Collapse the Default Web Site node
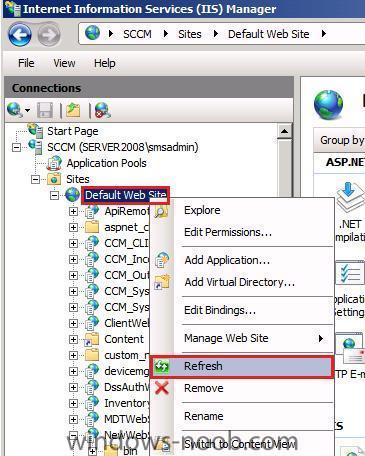The height and width of the screenshot is (456, 365). tap(54, 195)
